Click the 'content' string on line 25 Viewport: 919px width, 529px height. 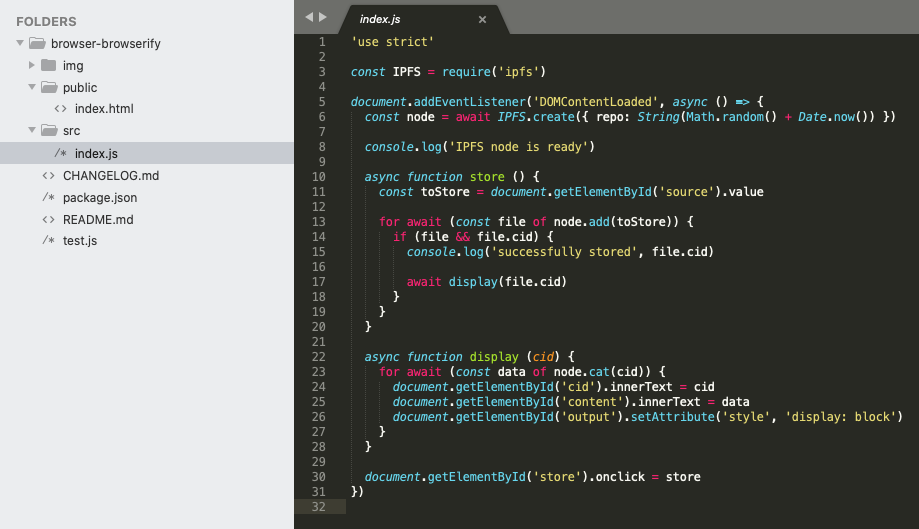592,401
